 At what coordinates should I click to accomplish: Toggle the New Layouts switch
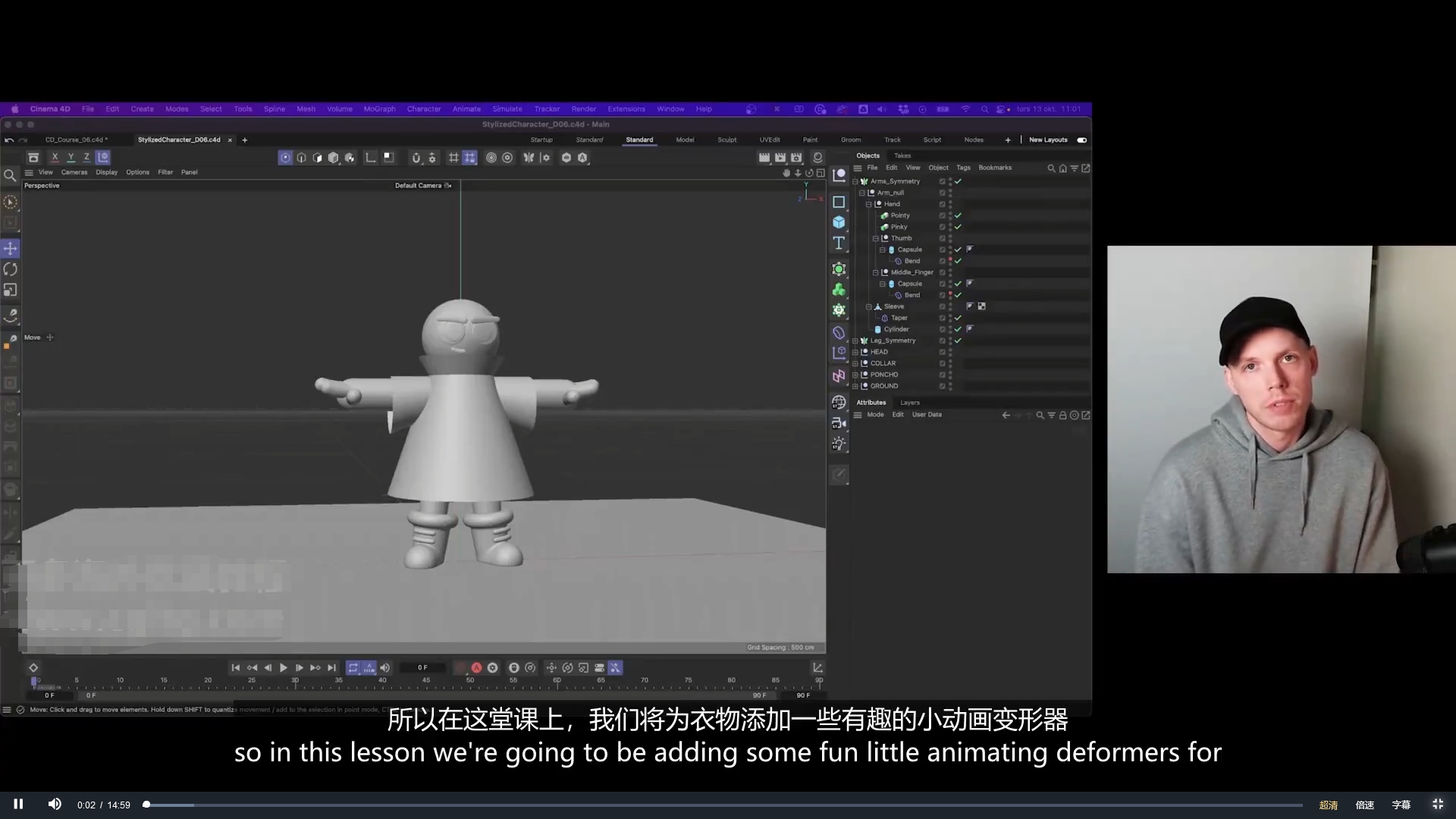point(1082,140)
